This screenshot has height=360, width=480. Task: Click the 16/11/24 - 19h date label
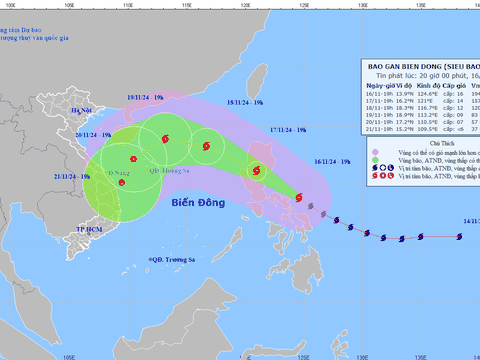[x=332, y=162]
